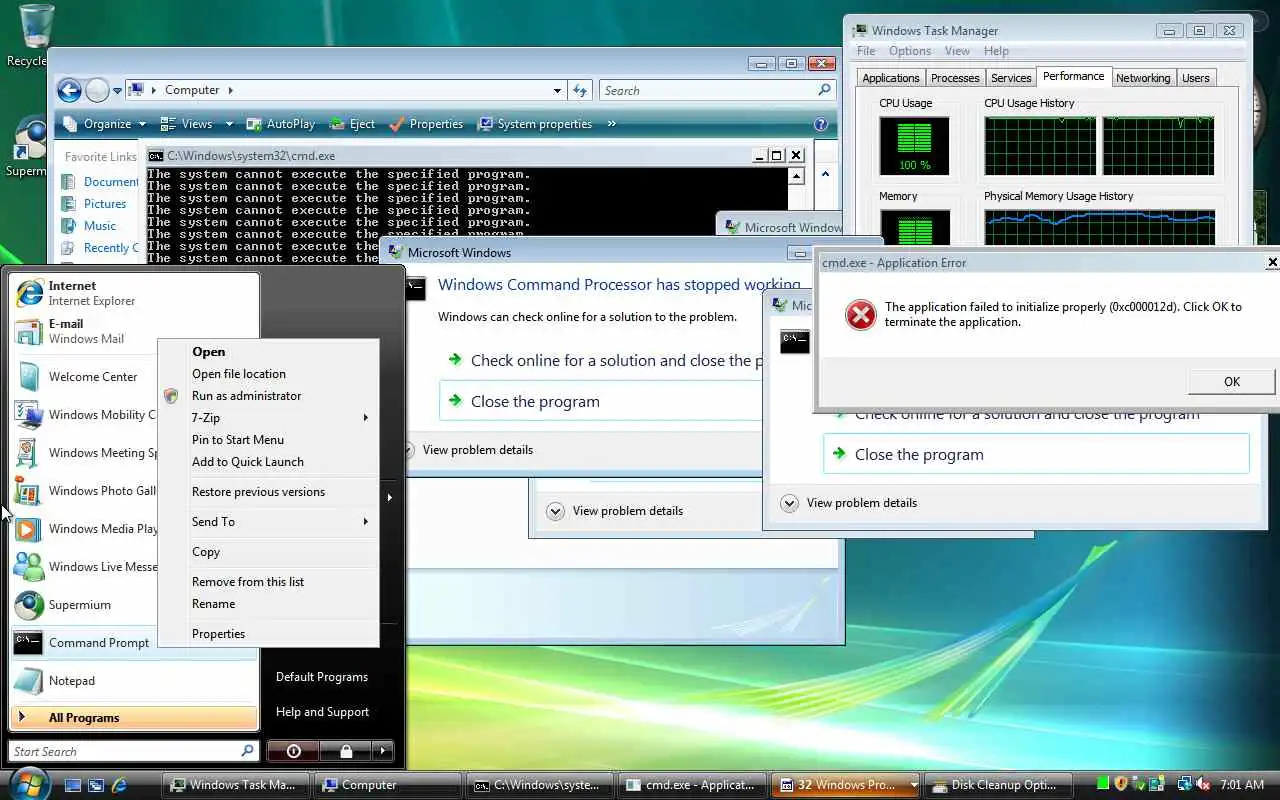Screen dimensions: 1280x800
Task: Open Music in Favorite Links
Action: click(x=100, y=226)
